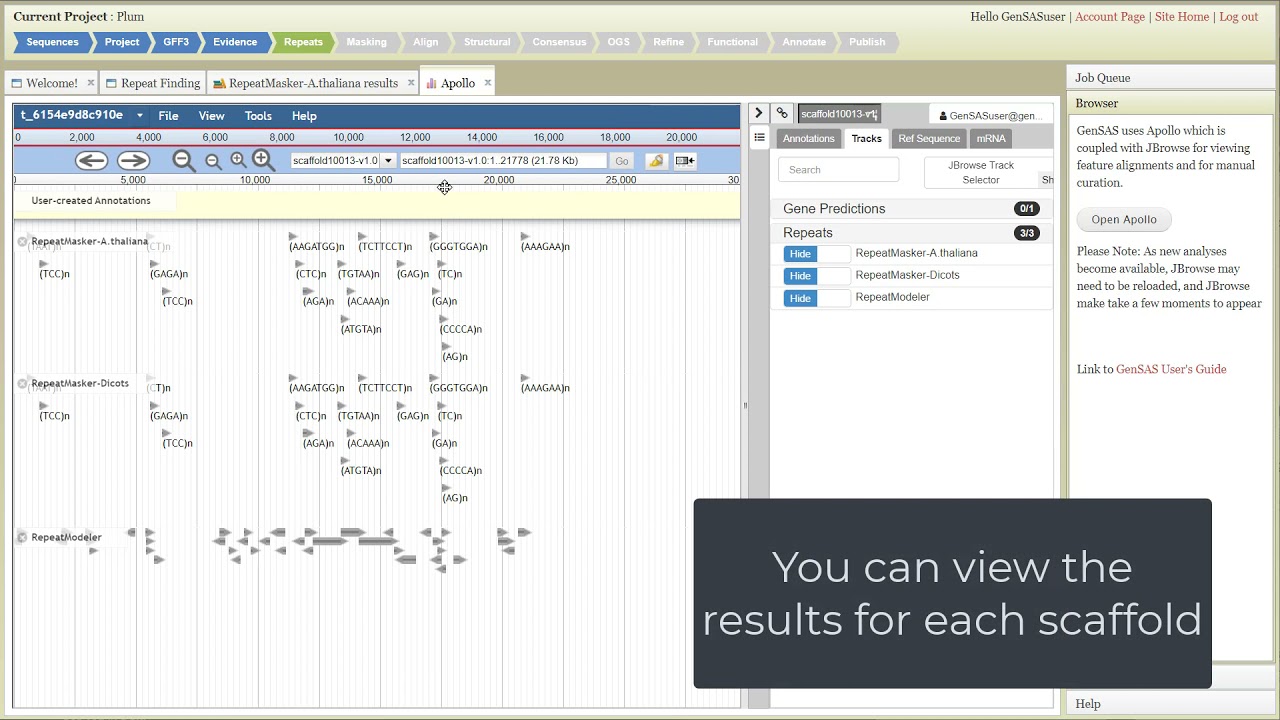Click the JBrowse Track Selector button
Viewport: 1280px width, 720px height.
coord(980,172)
